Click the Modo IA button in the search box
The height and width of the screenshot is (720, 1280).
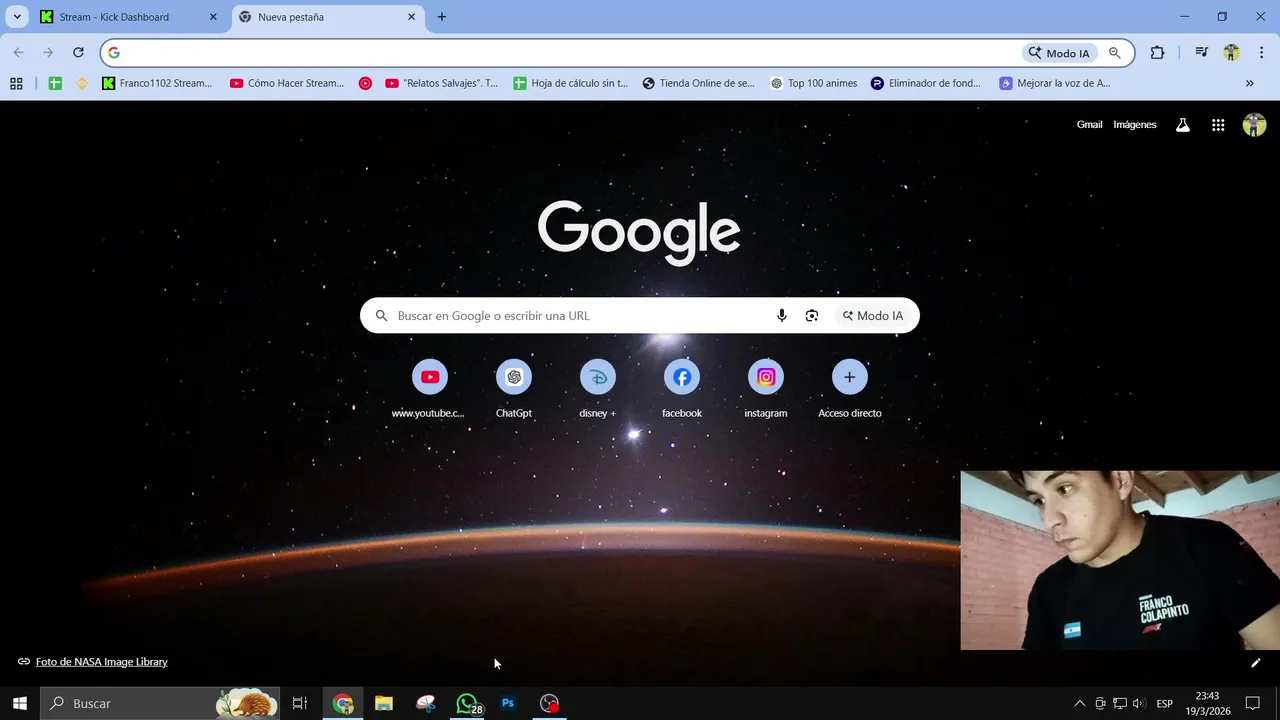873,316
